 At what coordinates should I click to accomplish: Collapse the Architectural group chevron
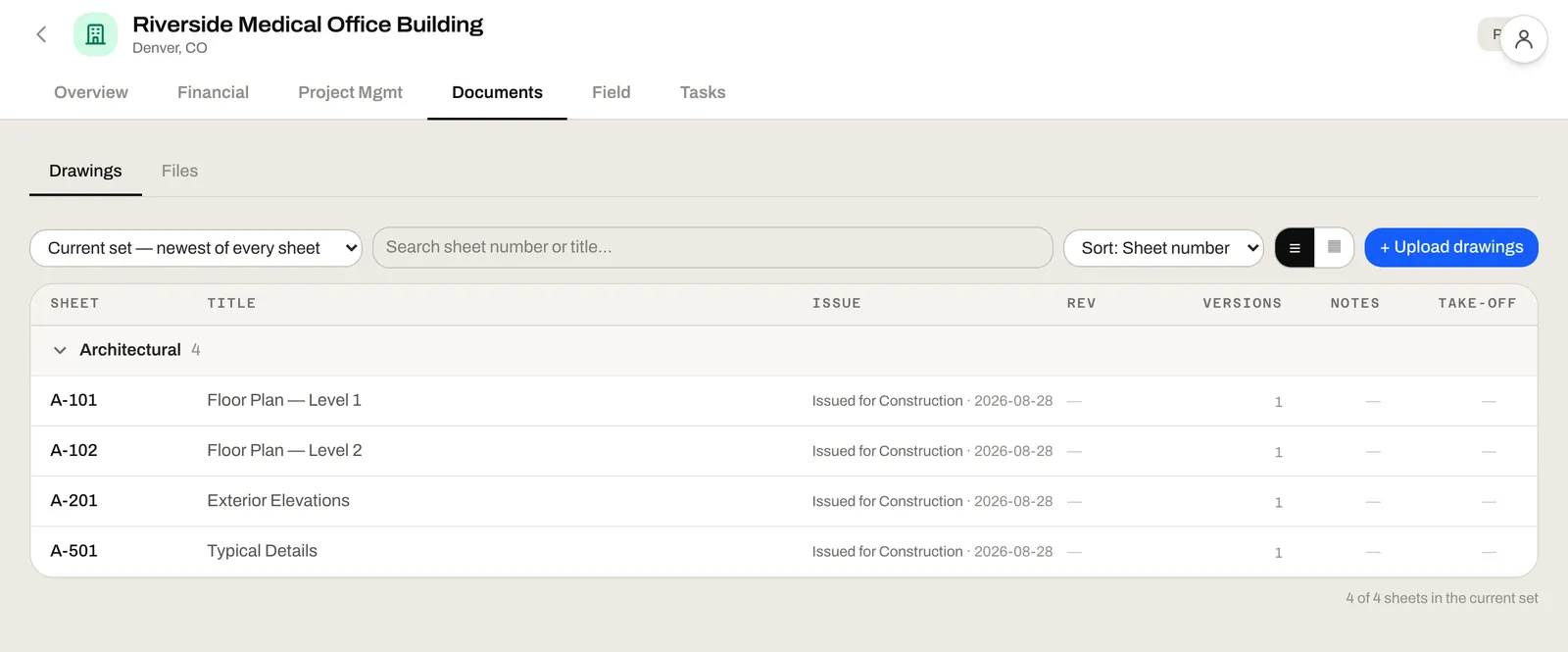pyautogui.click(x=60, y=350)
